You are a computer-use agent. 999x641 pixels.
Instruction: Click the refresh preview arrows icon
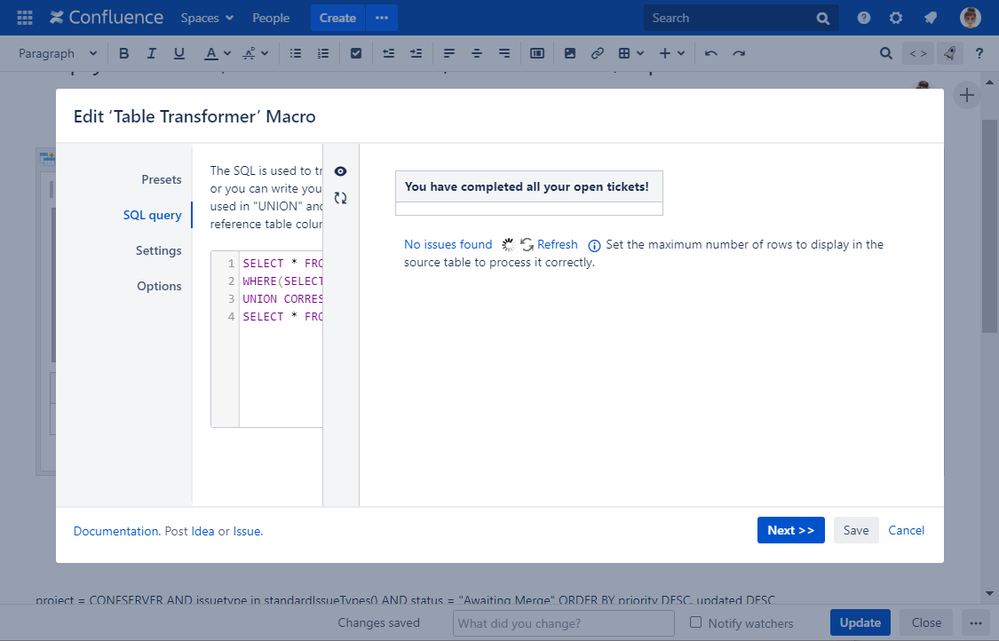tap(341, 198)
